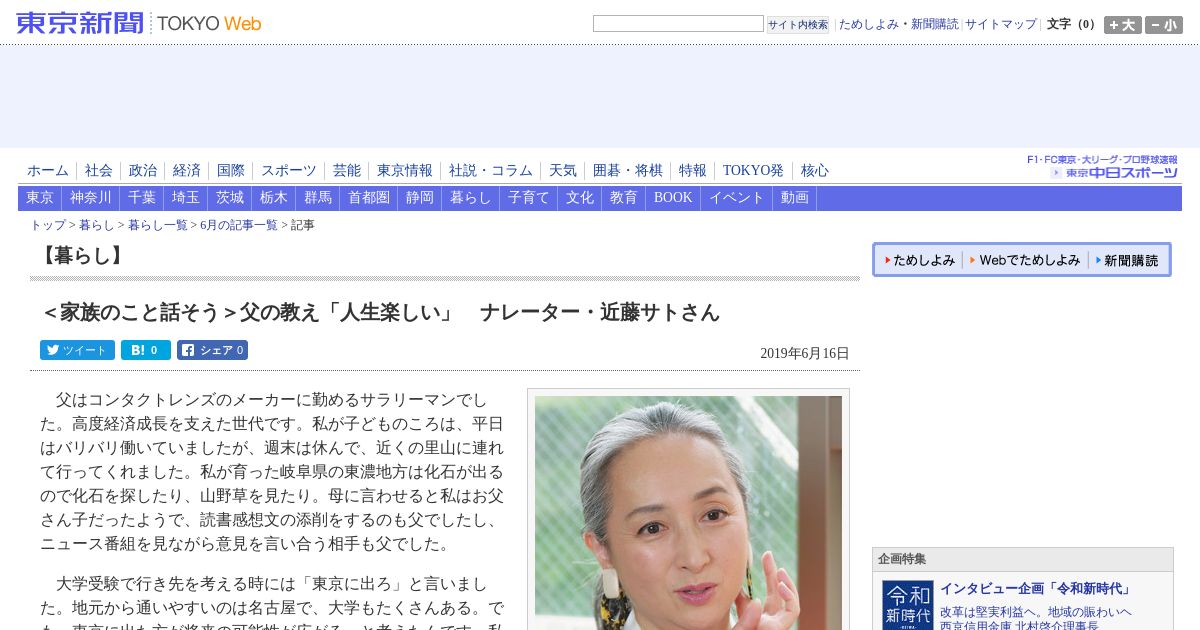Select the 栃木 tab
Image resolution: width=1200 pixels, height=630 pixels.
tap(274, 198)
